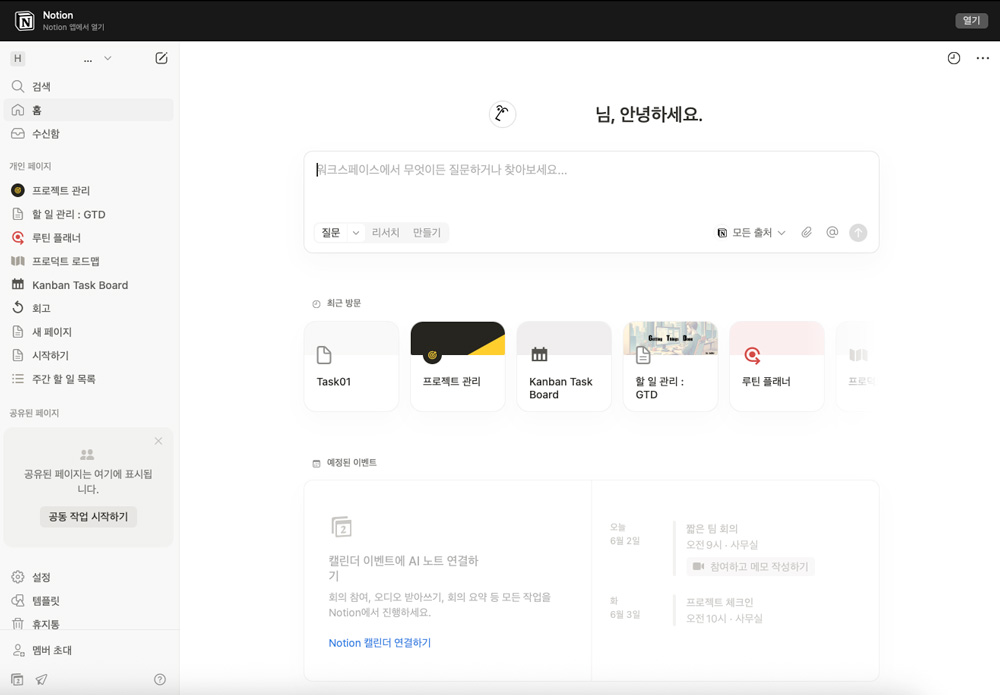Expand the workspace switcher chevron
Viewport: 1000px width, 695px height.
coord(108,58)
